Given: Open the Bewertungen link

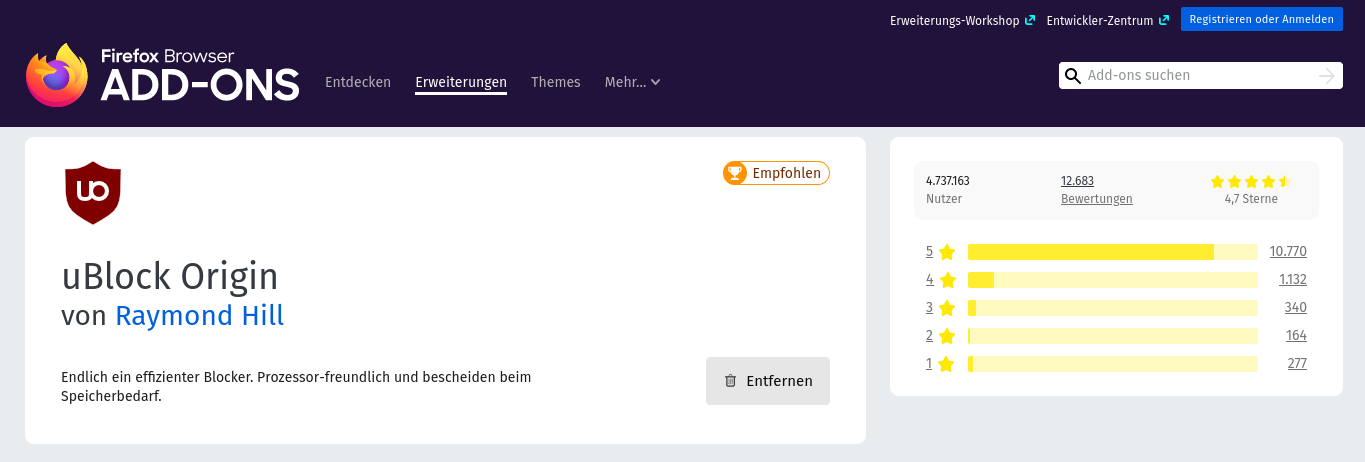Looking at the screenshot, I should pos(1097,199).
